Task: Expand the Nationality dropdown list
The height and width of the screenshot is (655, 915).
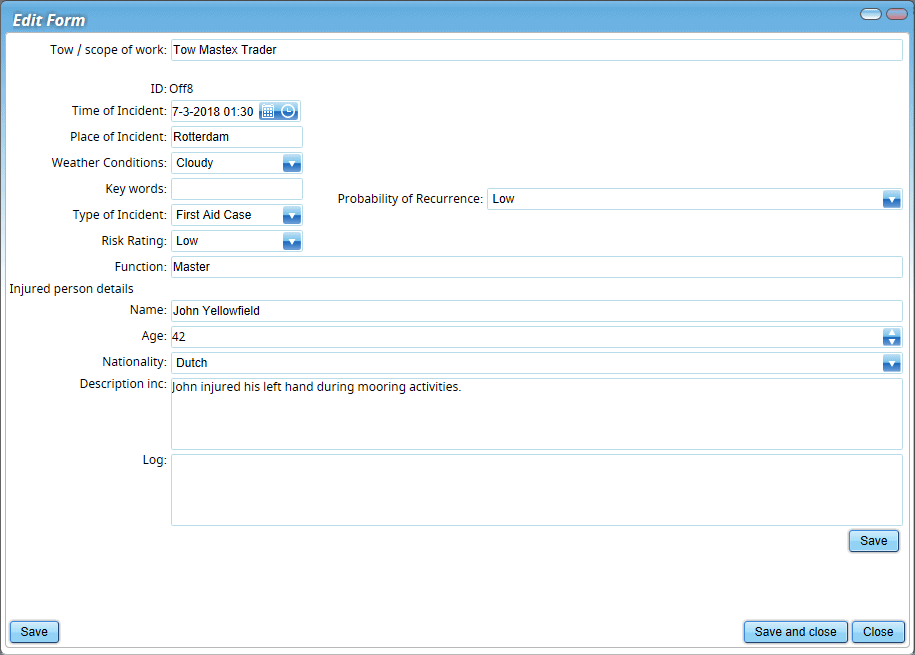Action: tap(892, 363)
